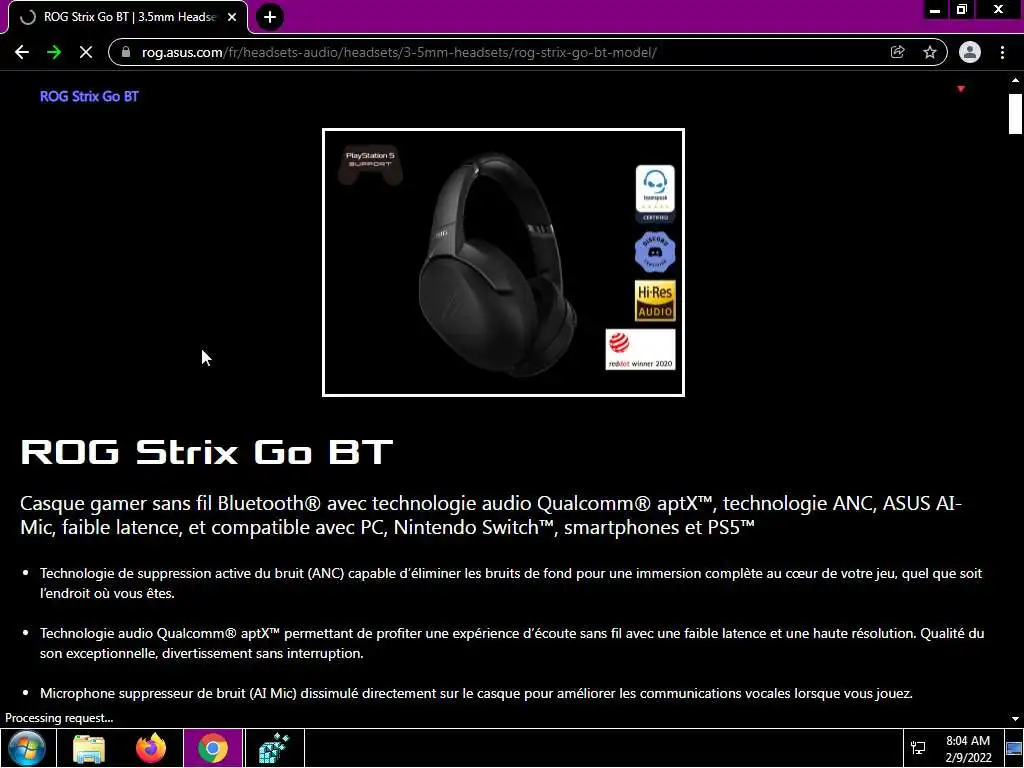Screen dimensions: 1024x768
Task: Click the vertical scrollbar thumb
Action: tap(1015, 114)
